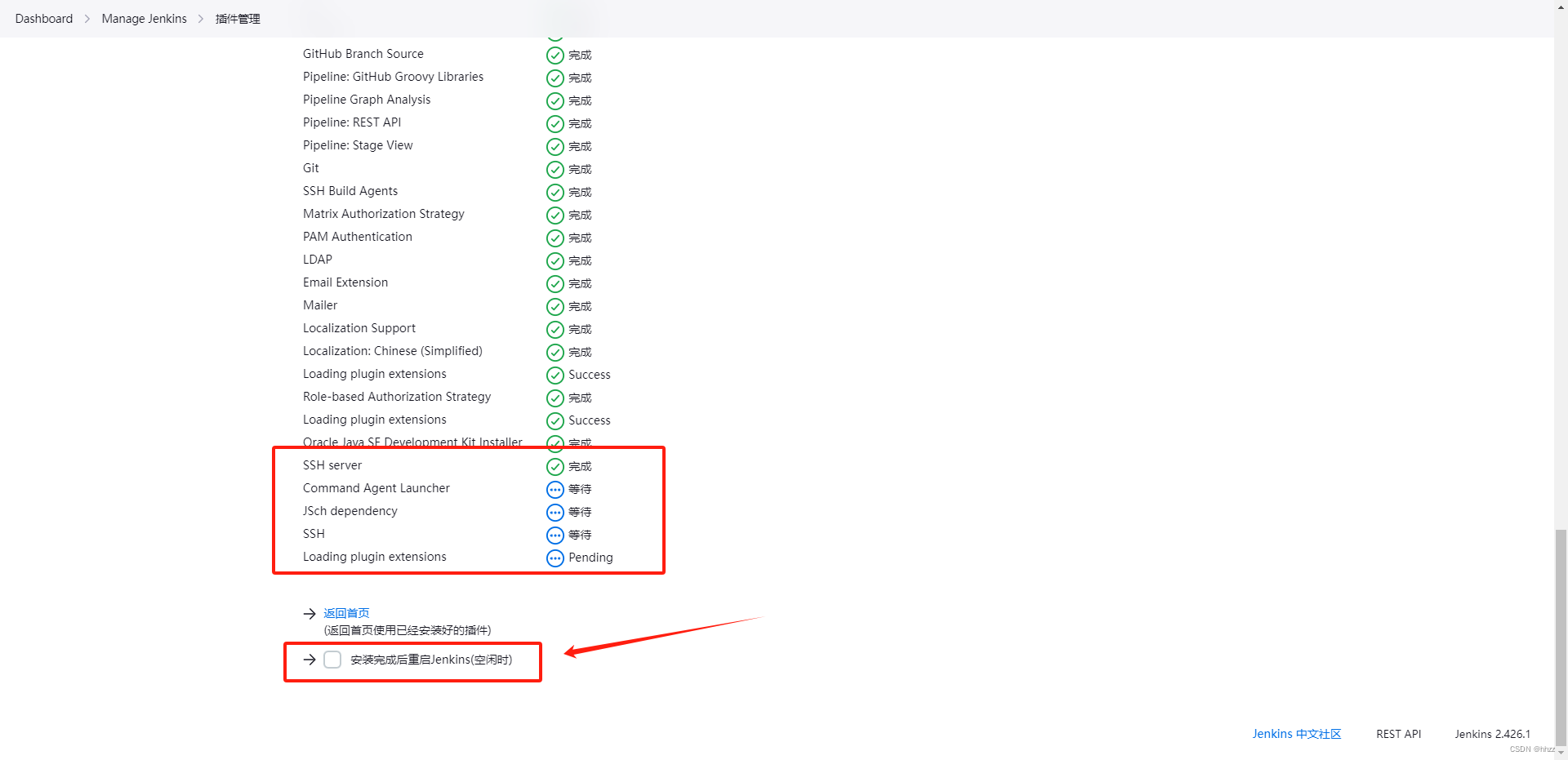This screenshot has height=760, width=1568.
Task: Click the (返回首页使用已经安装好的插件) note text
Action: coord(408,630)
